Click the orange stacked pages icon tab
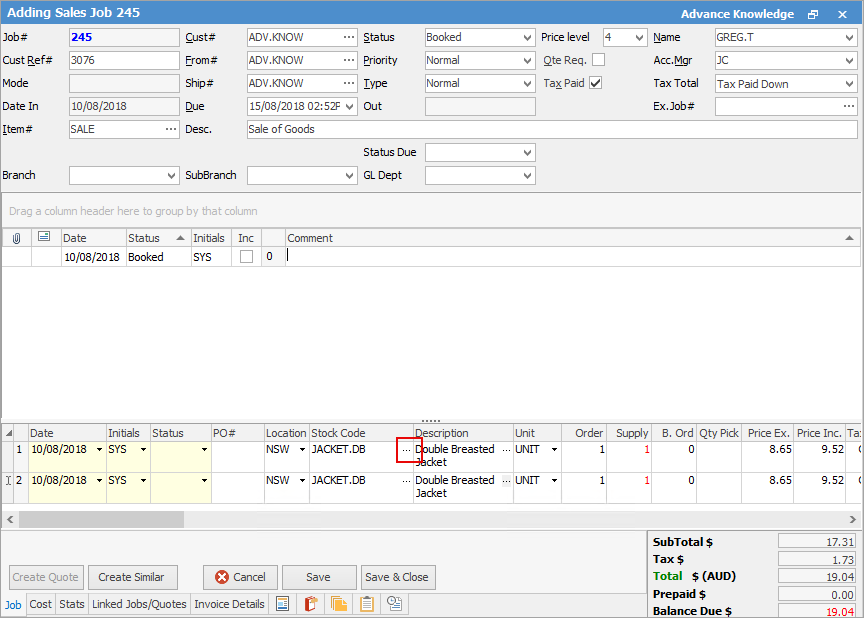 pyautogui.click(x=339, y=604)
